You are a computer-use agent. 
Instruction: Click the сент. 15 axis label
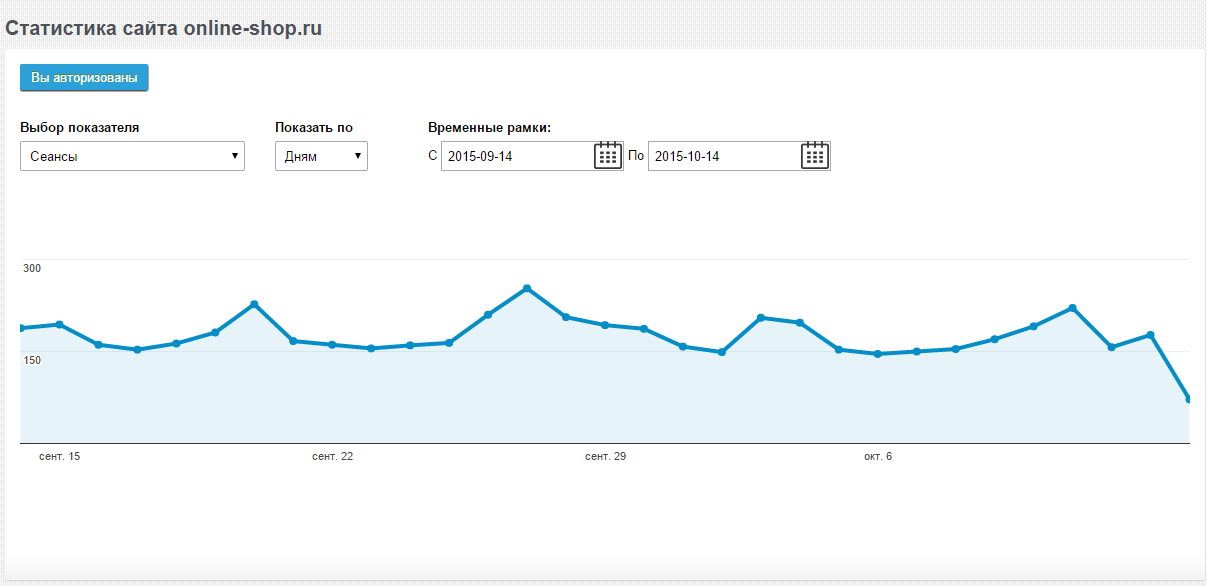[x=59, y=456]
